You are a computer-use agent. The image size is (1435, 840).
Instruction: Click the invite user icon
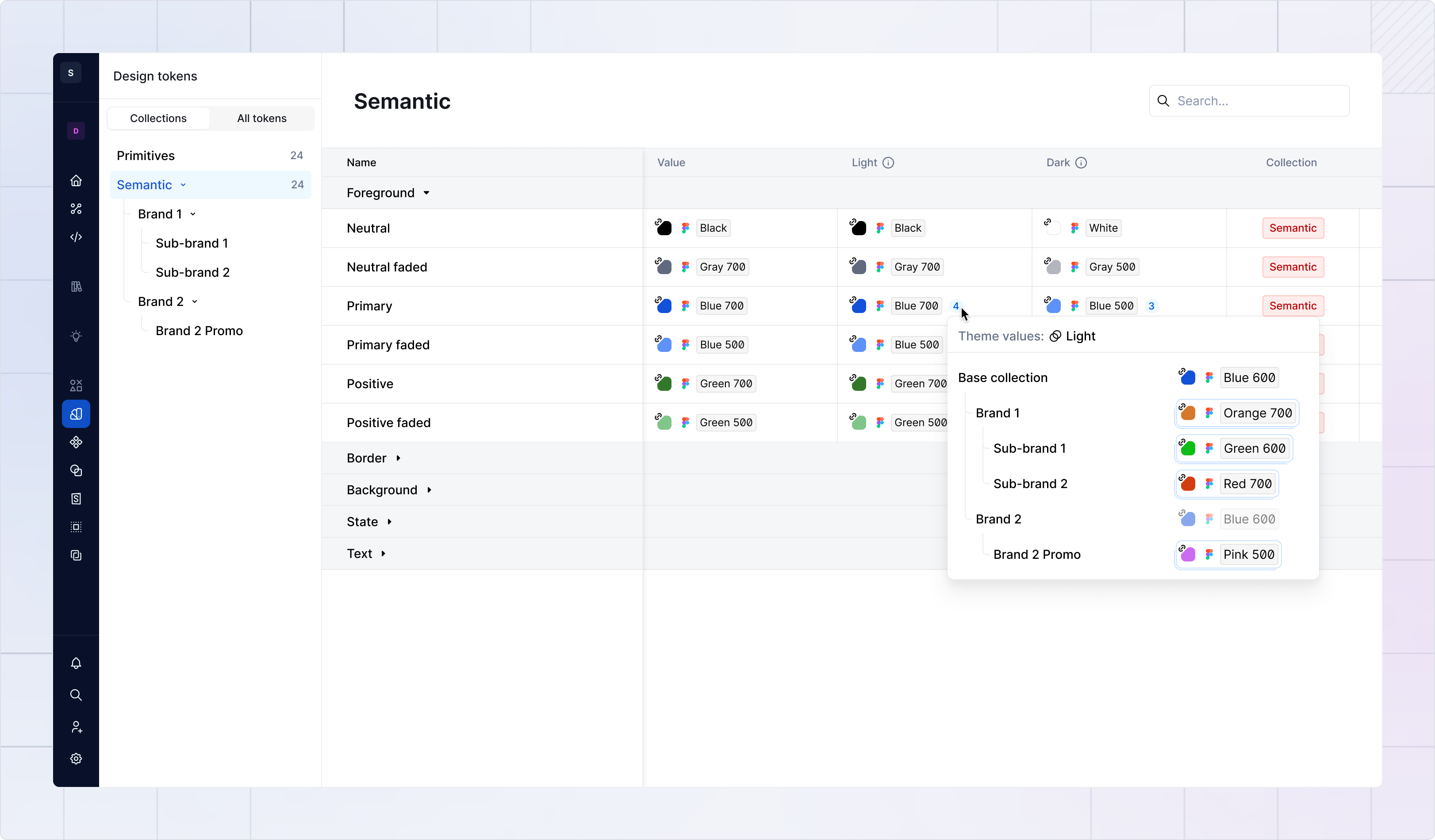76,727
